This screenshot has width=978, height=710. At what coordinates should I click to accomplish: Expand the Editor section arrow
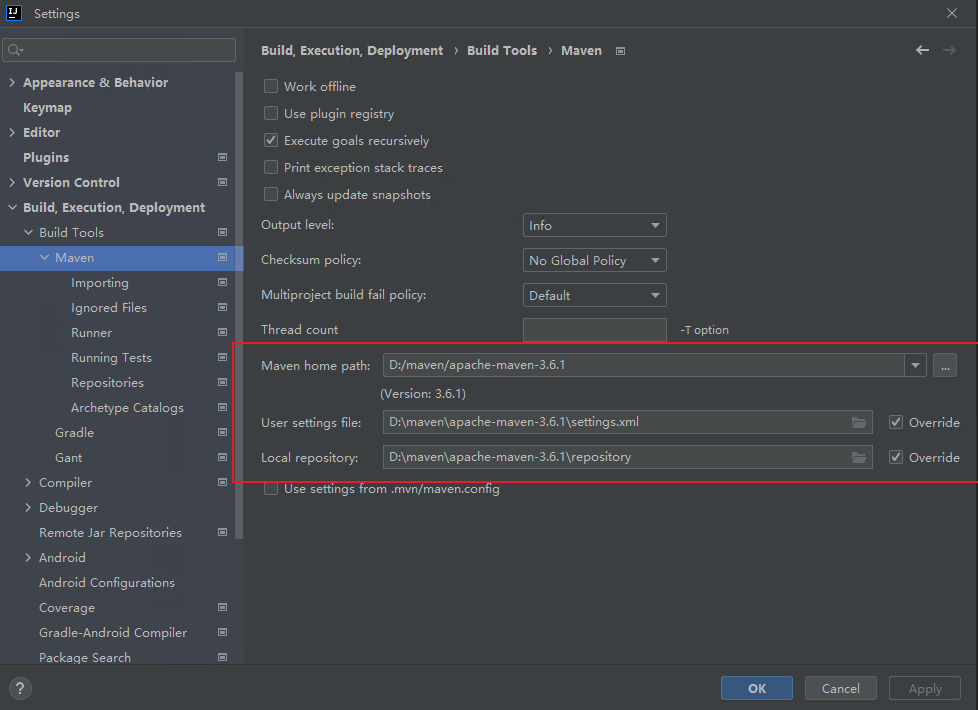12,132
